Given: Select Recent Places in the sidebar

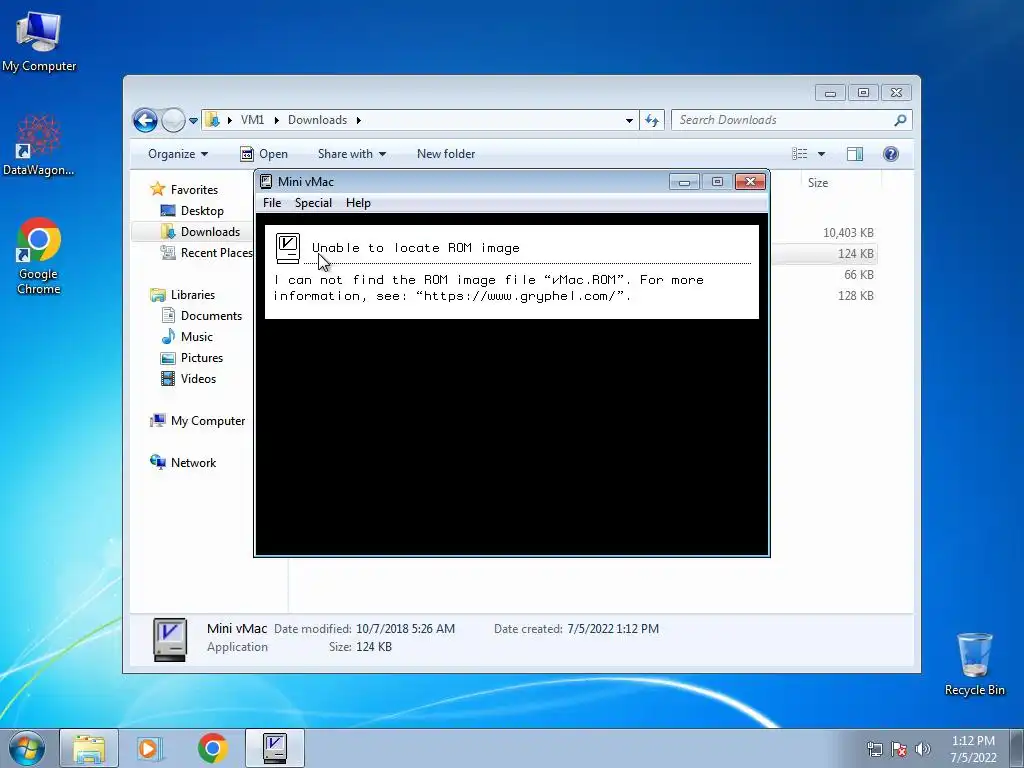Looking at the screenshot, I should (x=216, y=253).
